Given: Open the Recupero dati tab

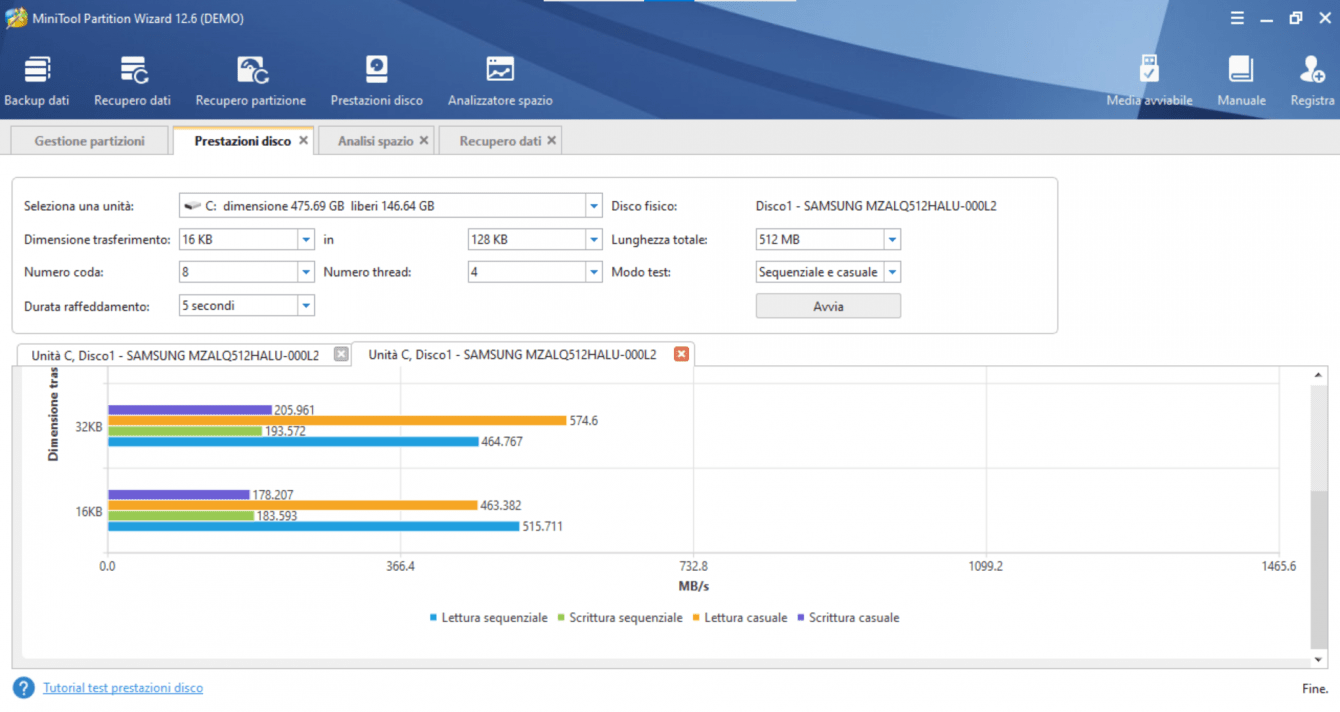Looking at the screenshot, I should pos(500,141).
